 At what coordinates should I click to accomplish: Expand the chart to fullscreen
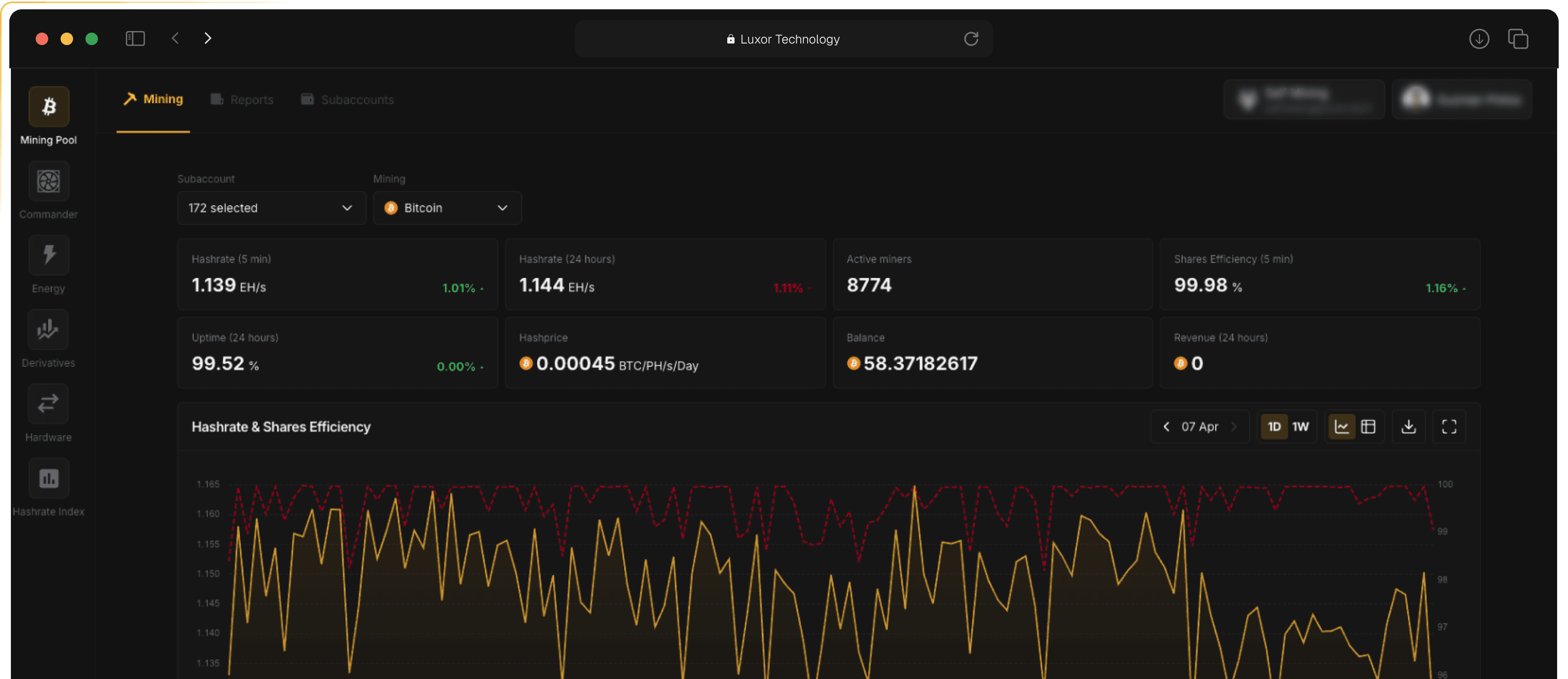[x=1449, y=426]
